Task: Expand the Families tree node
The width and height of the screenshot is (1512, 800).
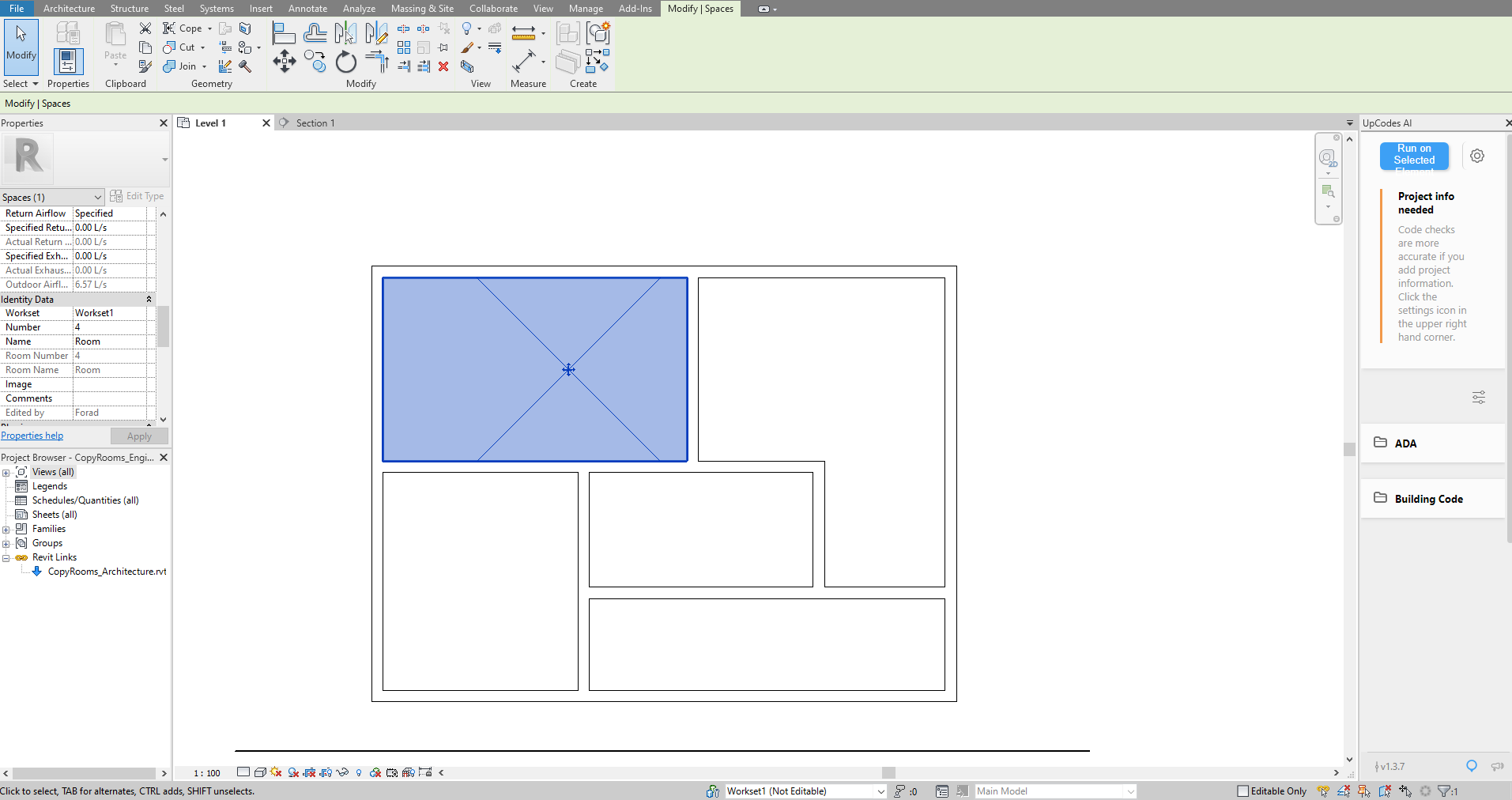Action: 6,530
